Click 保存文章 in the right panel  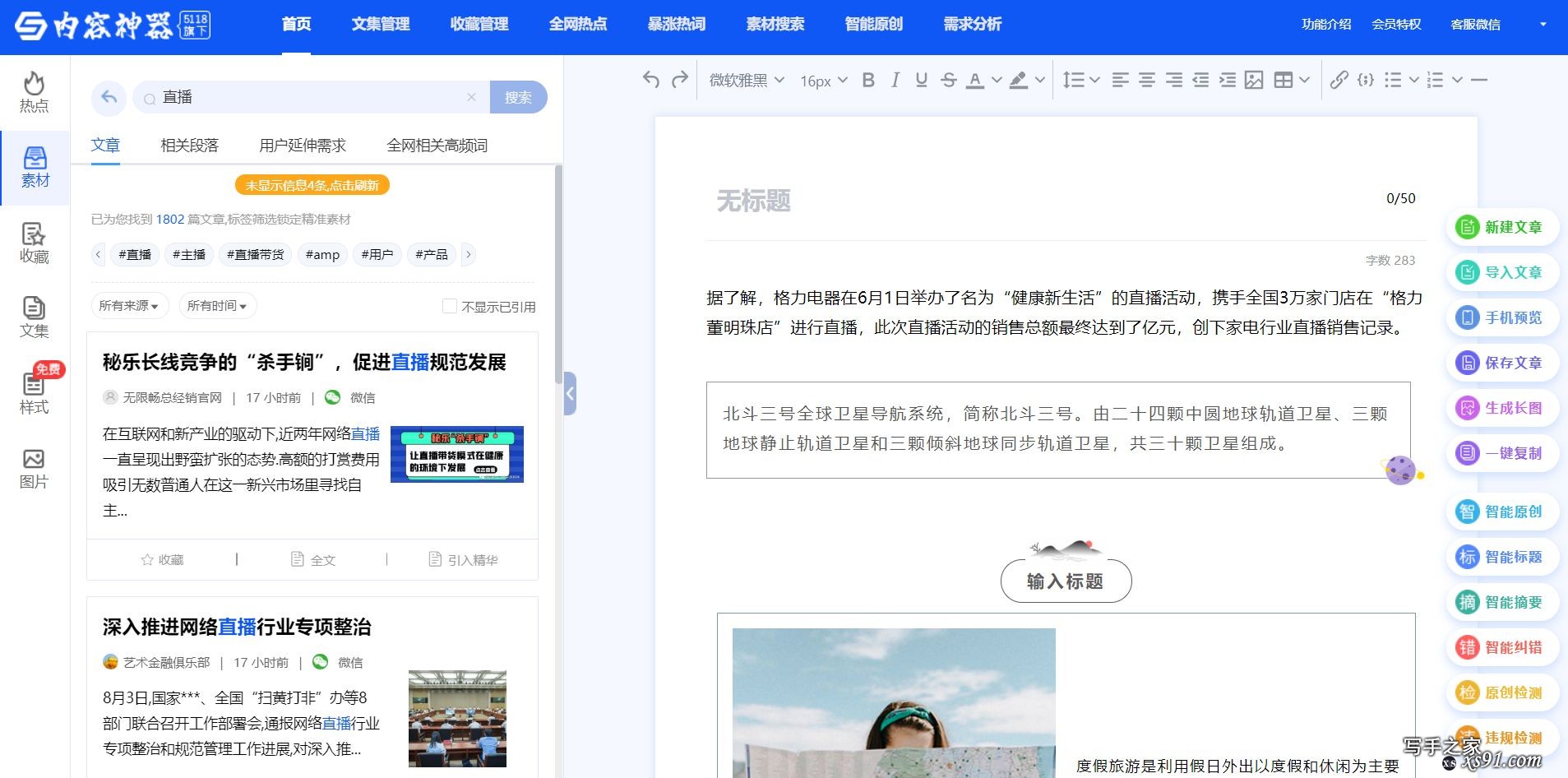(1502, 363)
